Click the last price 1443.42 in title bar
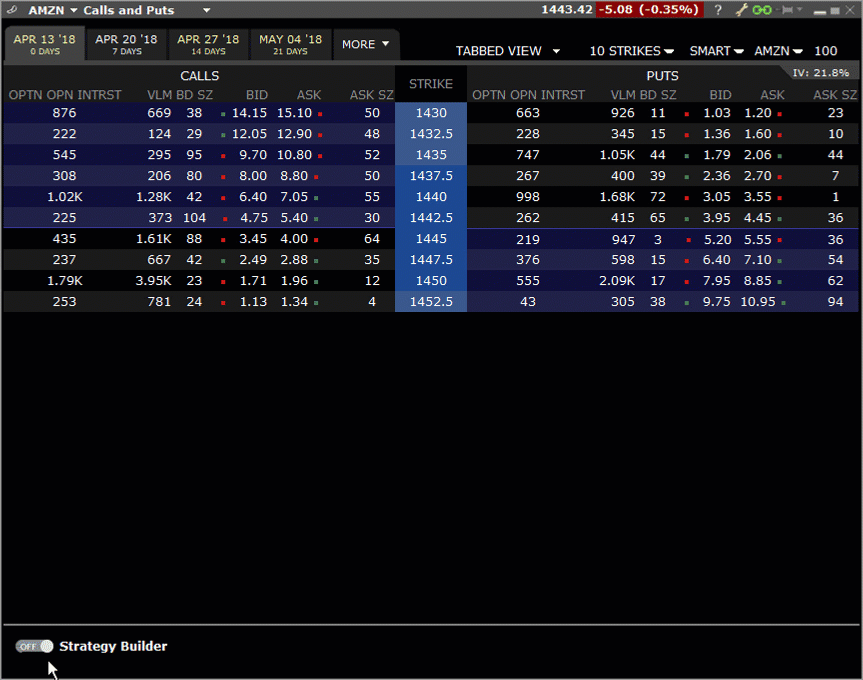The height and width of the screenshot is (680, 863). [x=567, y=10]
